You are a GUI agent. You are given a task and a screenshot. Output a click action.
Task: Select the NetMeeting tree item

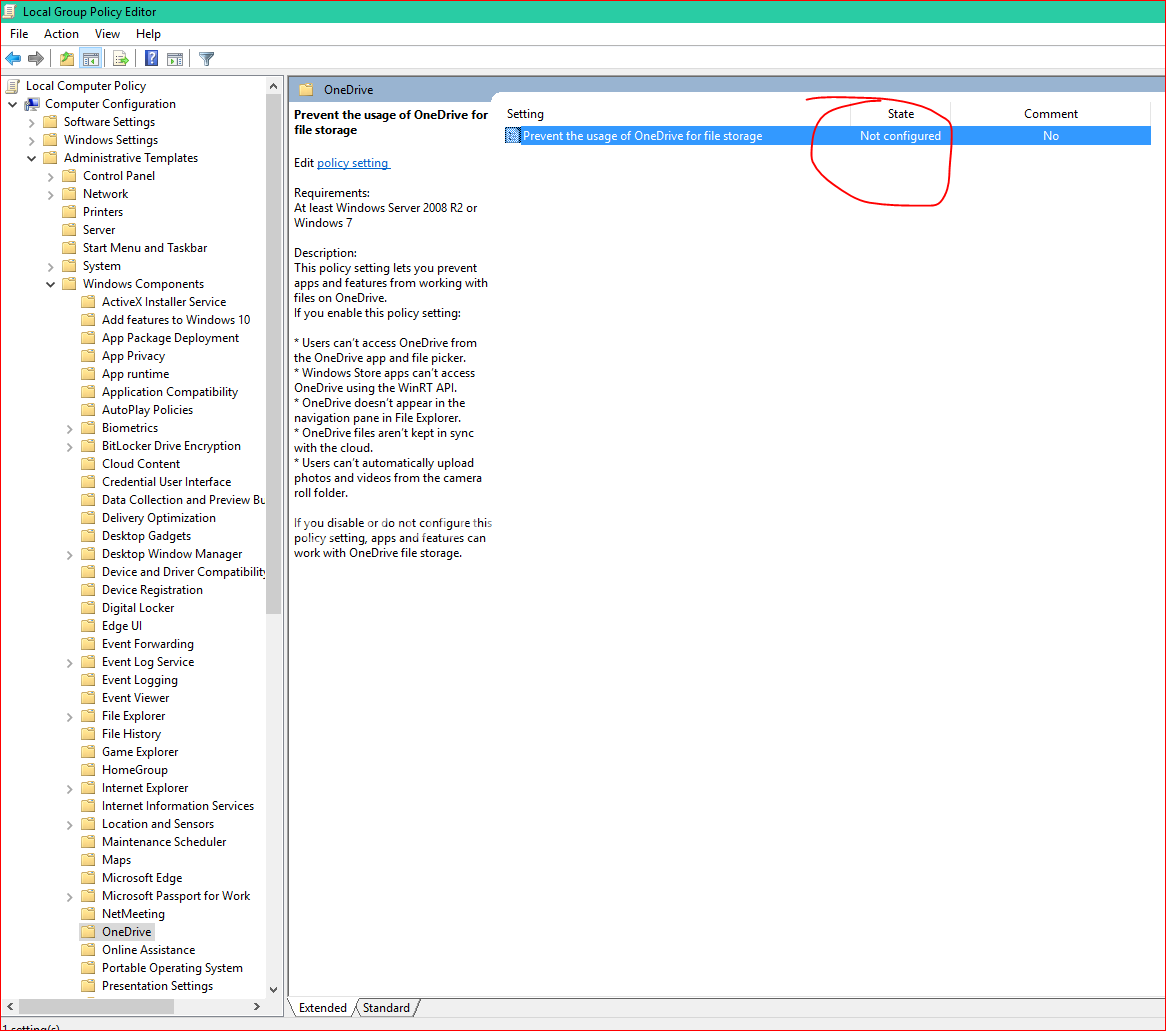coord(133,914)
